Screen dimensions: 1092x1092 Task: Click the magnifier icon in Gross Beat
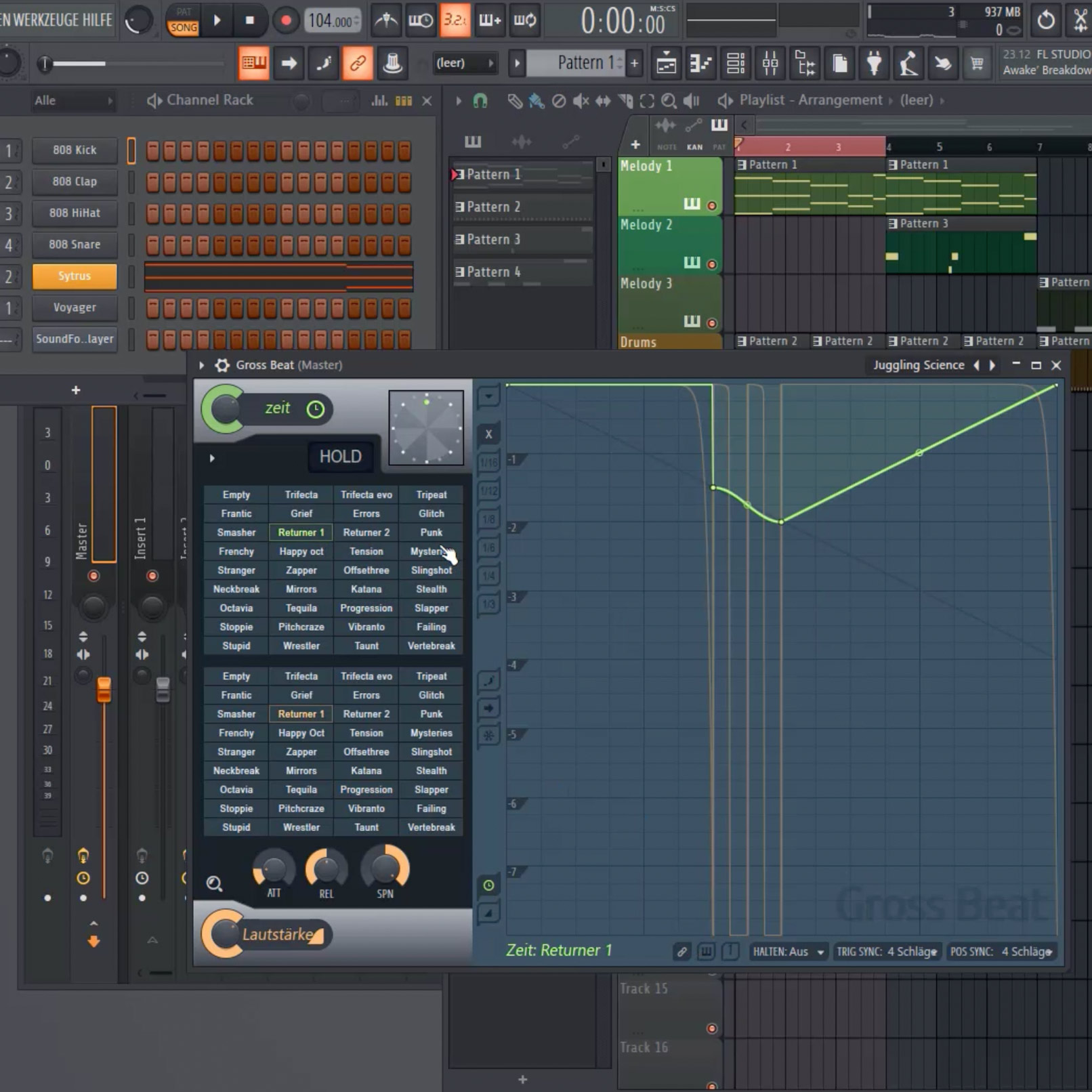tap(215, 884)
